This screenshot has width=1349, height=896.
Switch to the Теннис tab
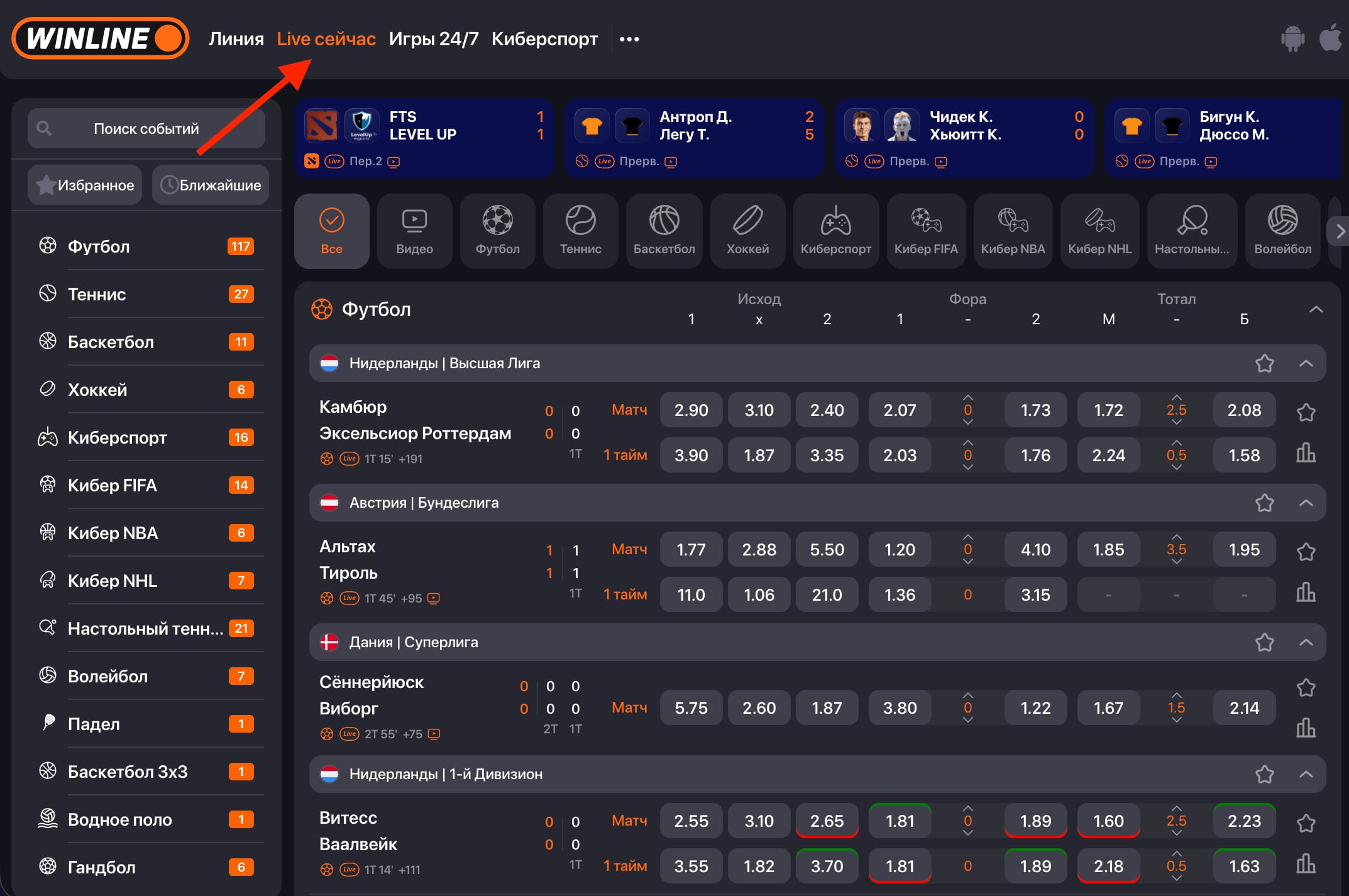click(581, 231)
